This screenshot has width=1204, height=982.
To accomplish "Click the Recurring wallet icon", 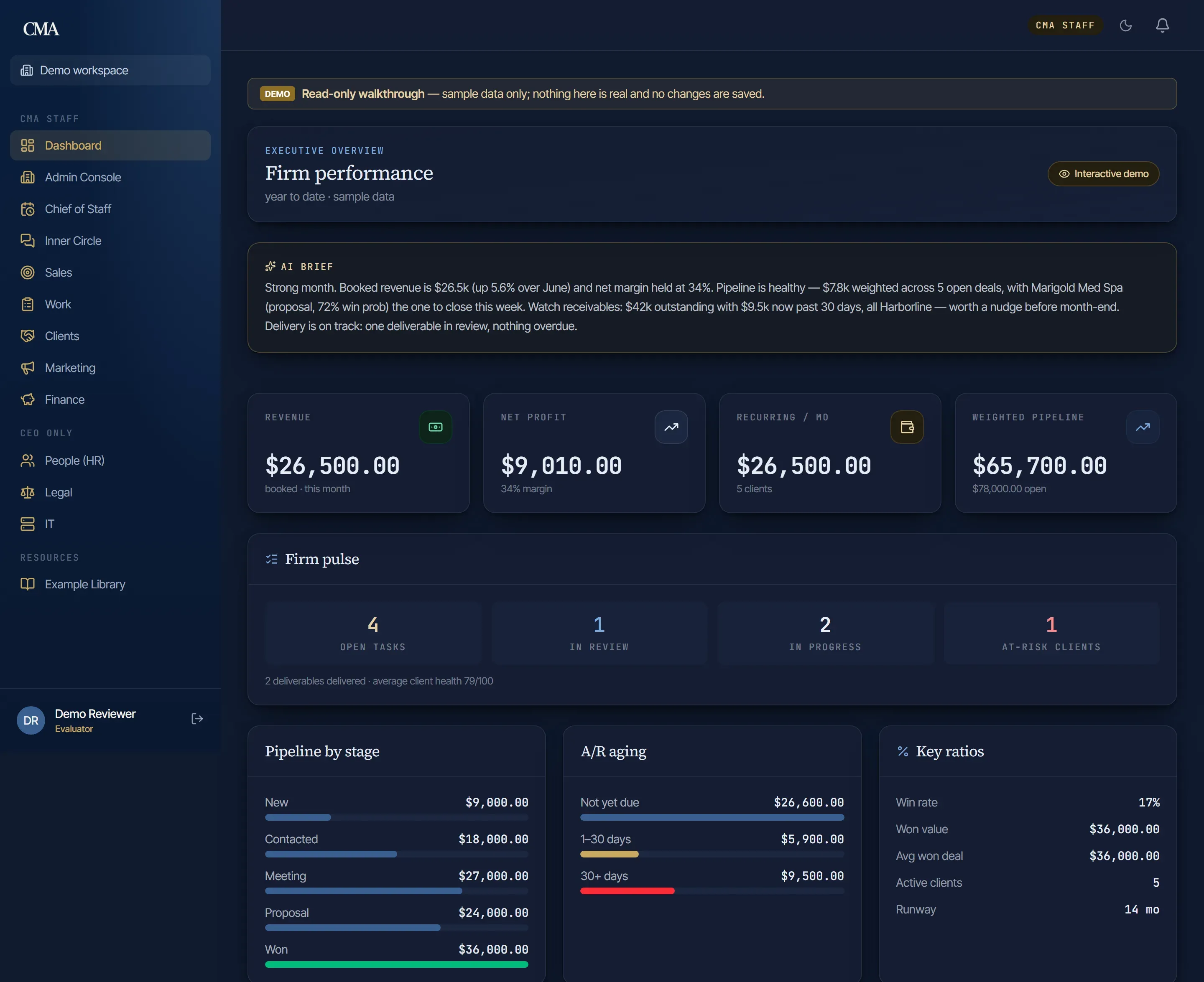I will click(x=907, y=427).
